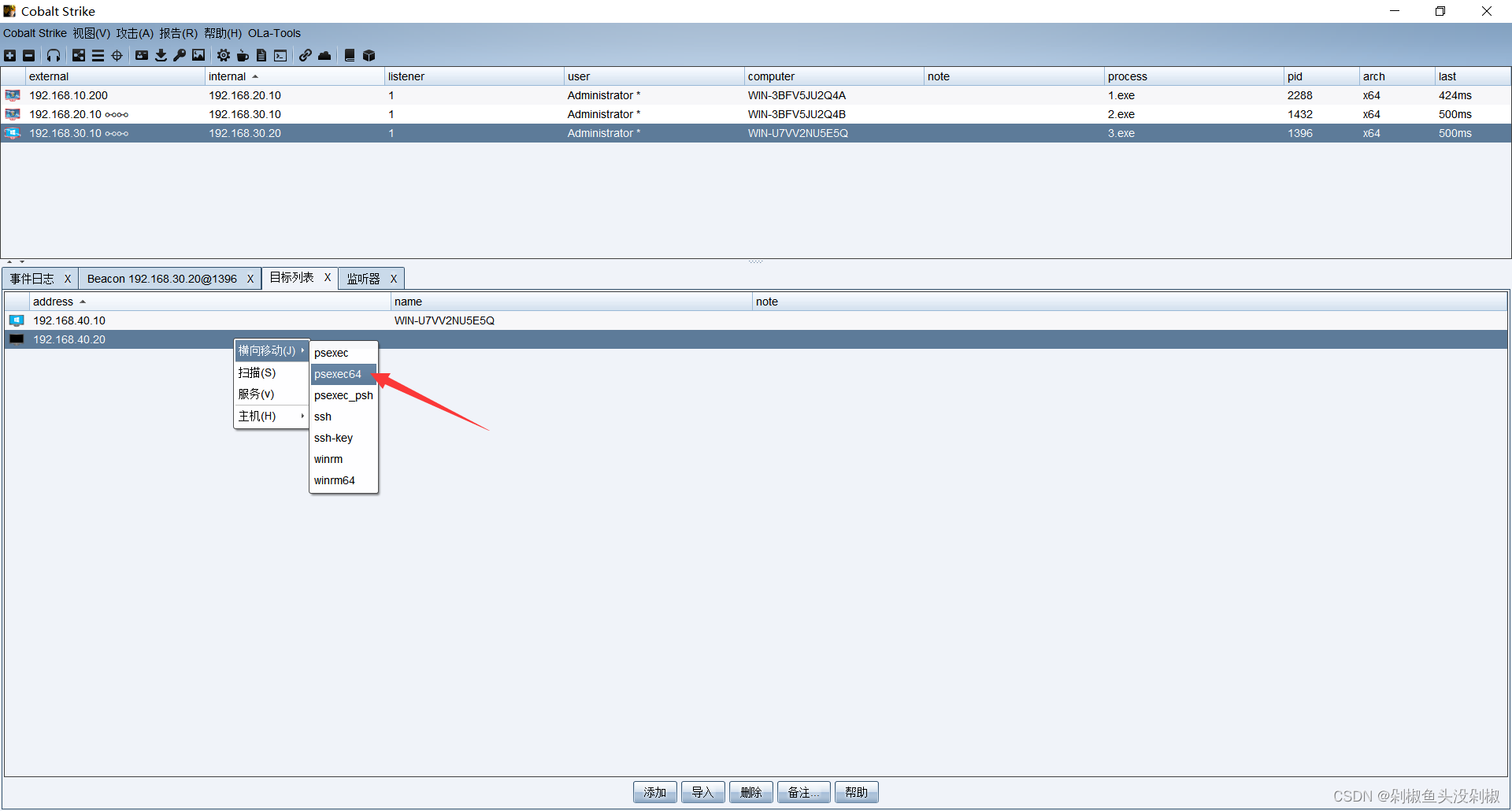The height and width of the screenshot is (811, 1512).
Task: Switch to the 监听器 tab
Action: point(364,279)
